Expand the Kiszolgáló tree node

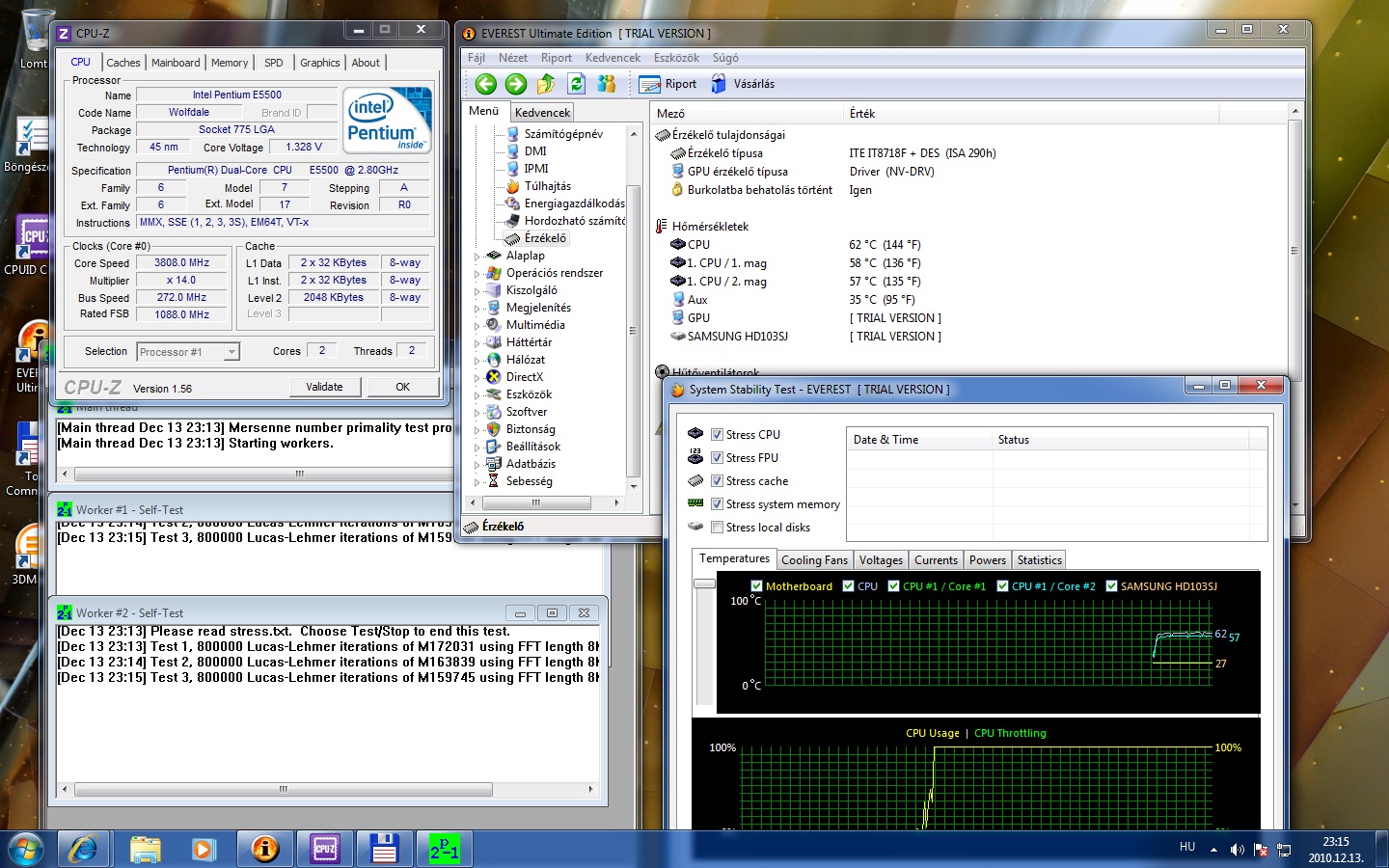pyautogui.click(x=477, y=291)
